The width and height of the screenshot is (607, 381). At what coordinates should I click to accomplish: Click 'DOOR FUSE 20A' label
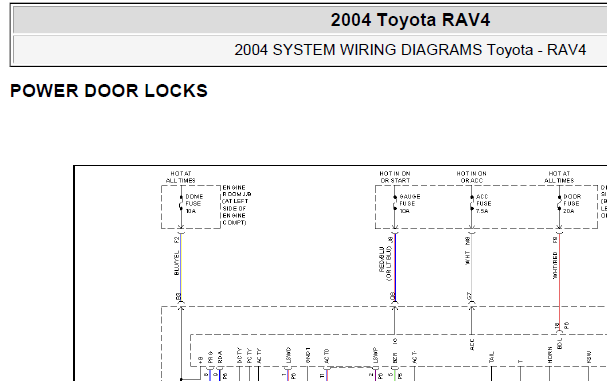coord(572,204)
